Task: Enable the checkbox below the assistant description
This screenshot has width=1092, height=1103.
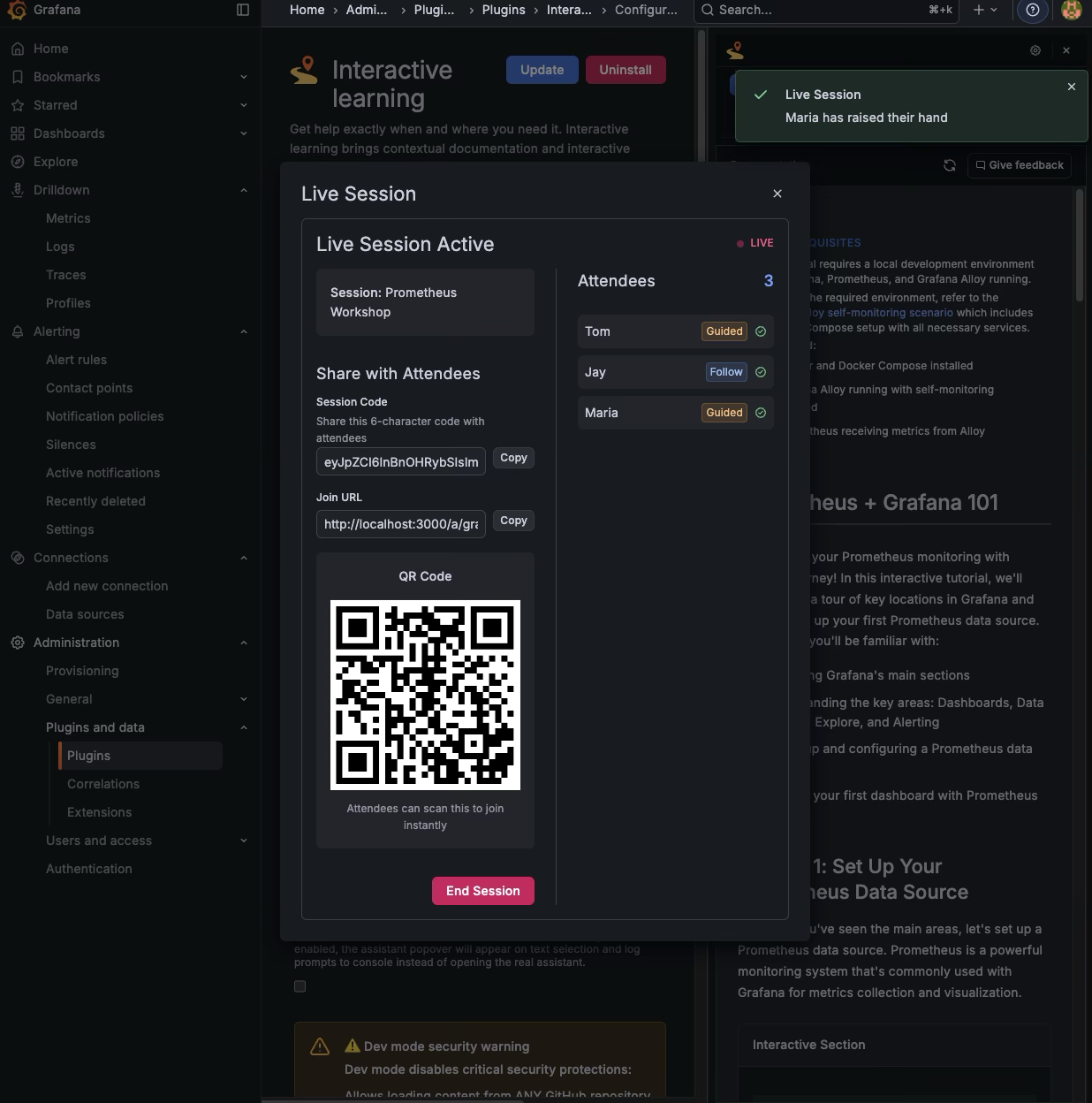Action: (x=300, y=986)
